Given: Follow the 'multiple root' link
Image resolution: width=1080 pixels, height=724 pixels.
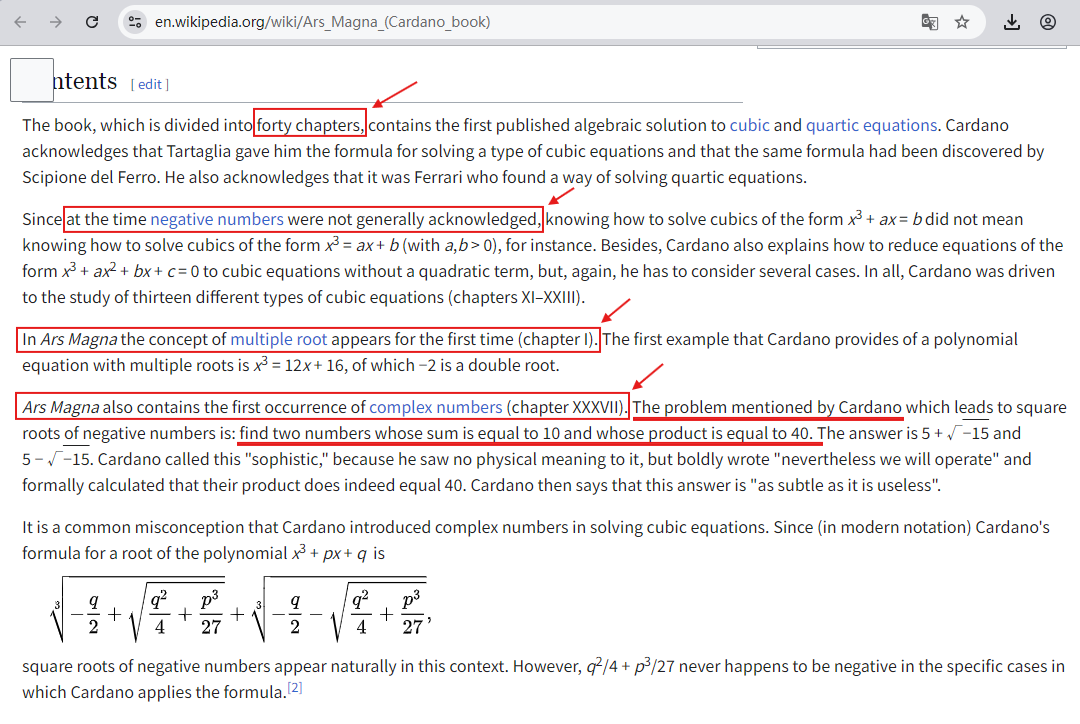Looking at the screenshot, I should click(278, 339).
